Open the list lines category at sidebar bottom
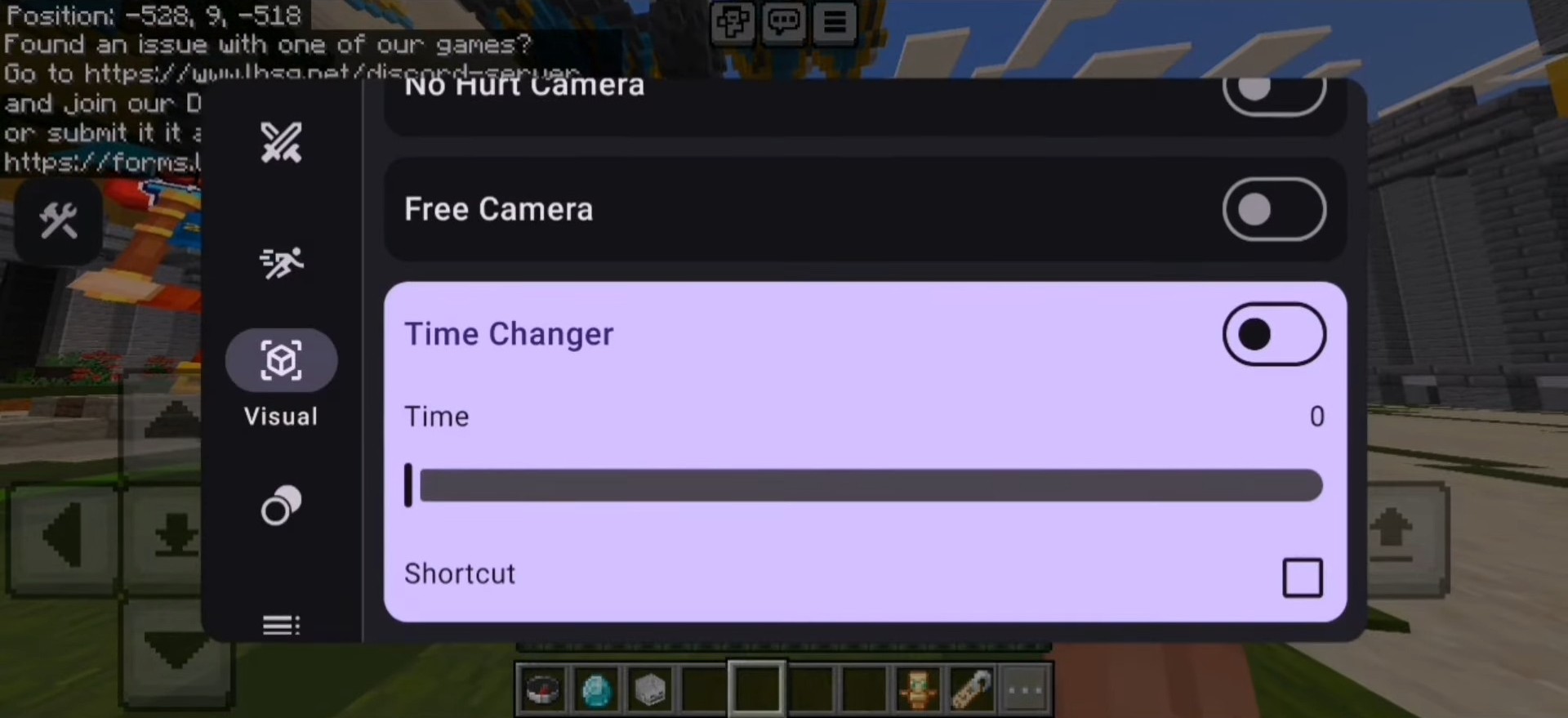The height and width of the screenshot is (718, 1568). (281, 625)
